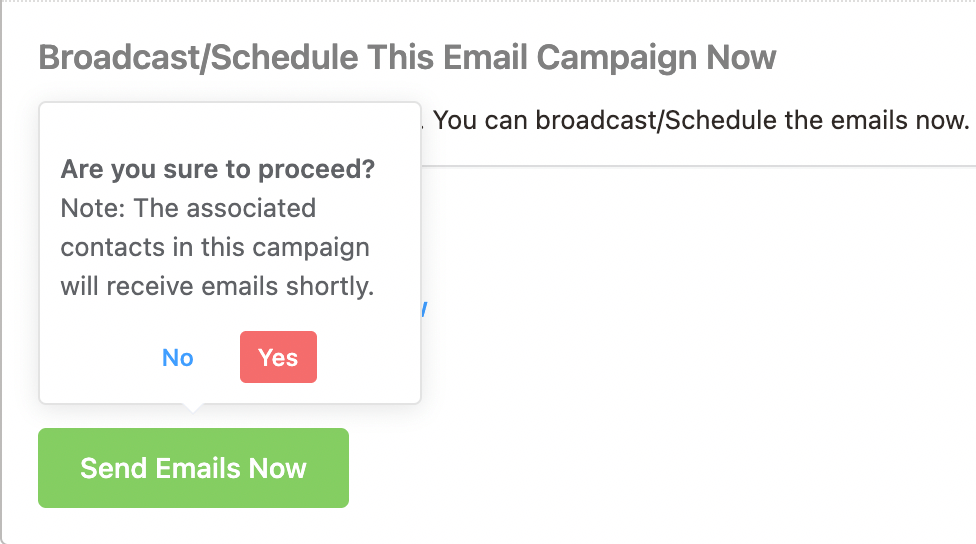The width and height of the screenshot is (976, 544).
Task: Click the horizontal divider below the description
Action: pyautogui.click(x=700, y=165)
